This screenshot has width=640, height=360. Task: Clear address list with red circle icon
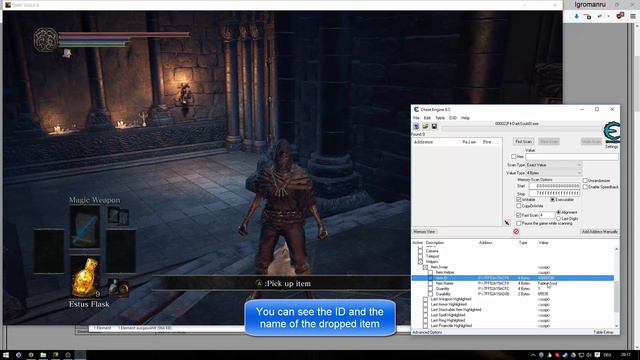pyautogui.click(x=516, y=231)
